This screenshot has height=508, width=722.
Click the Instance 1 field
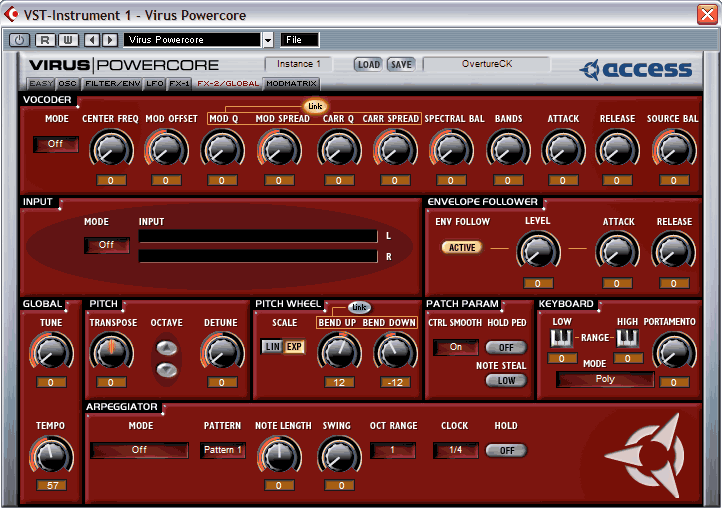pyautogui.click(x=298, y=64)
